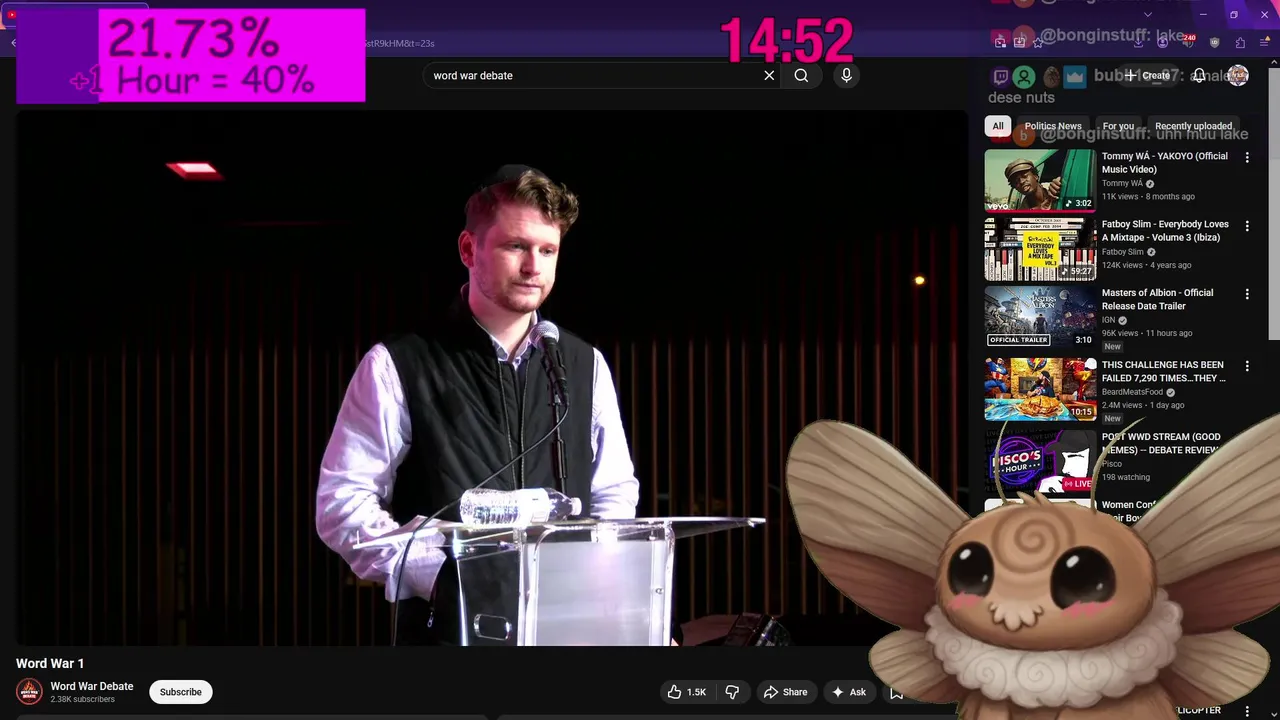Click the BeardMeatsFood channel name
Image resolution: width=1280 pixels, height=720 pixels.
(x=1132, y=392)
